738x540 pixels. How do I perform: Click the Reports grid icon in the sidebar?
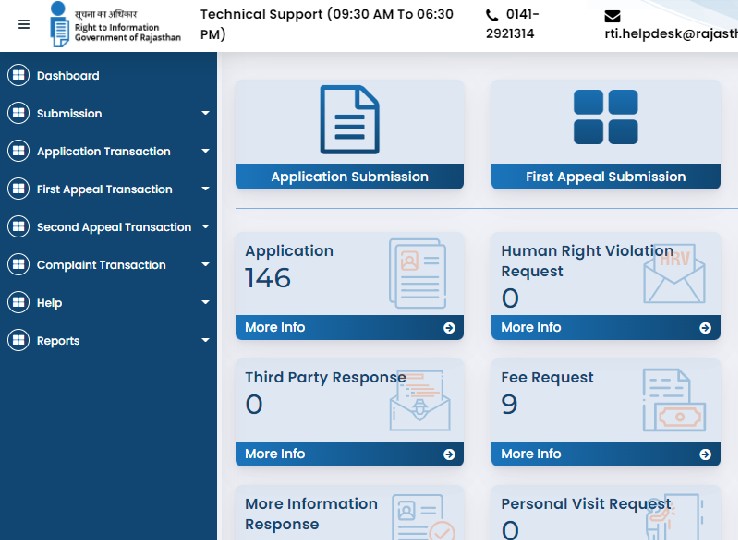(x=18, y=341)
